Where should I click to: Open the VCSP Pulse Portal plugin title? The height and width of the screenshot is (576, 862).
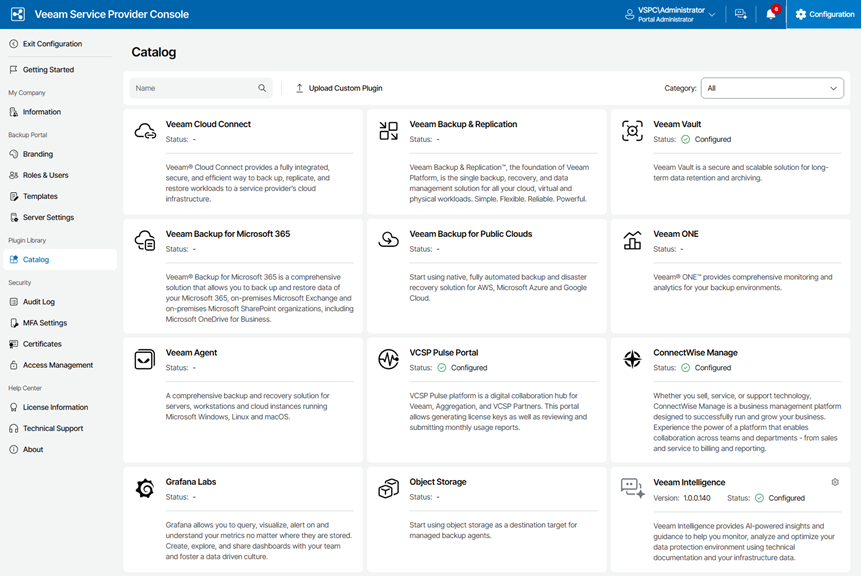coord(444,353)
